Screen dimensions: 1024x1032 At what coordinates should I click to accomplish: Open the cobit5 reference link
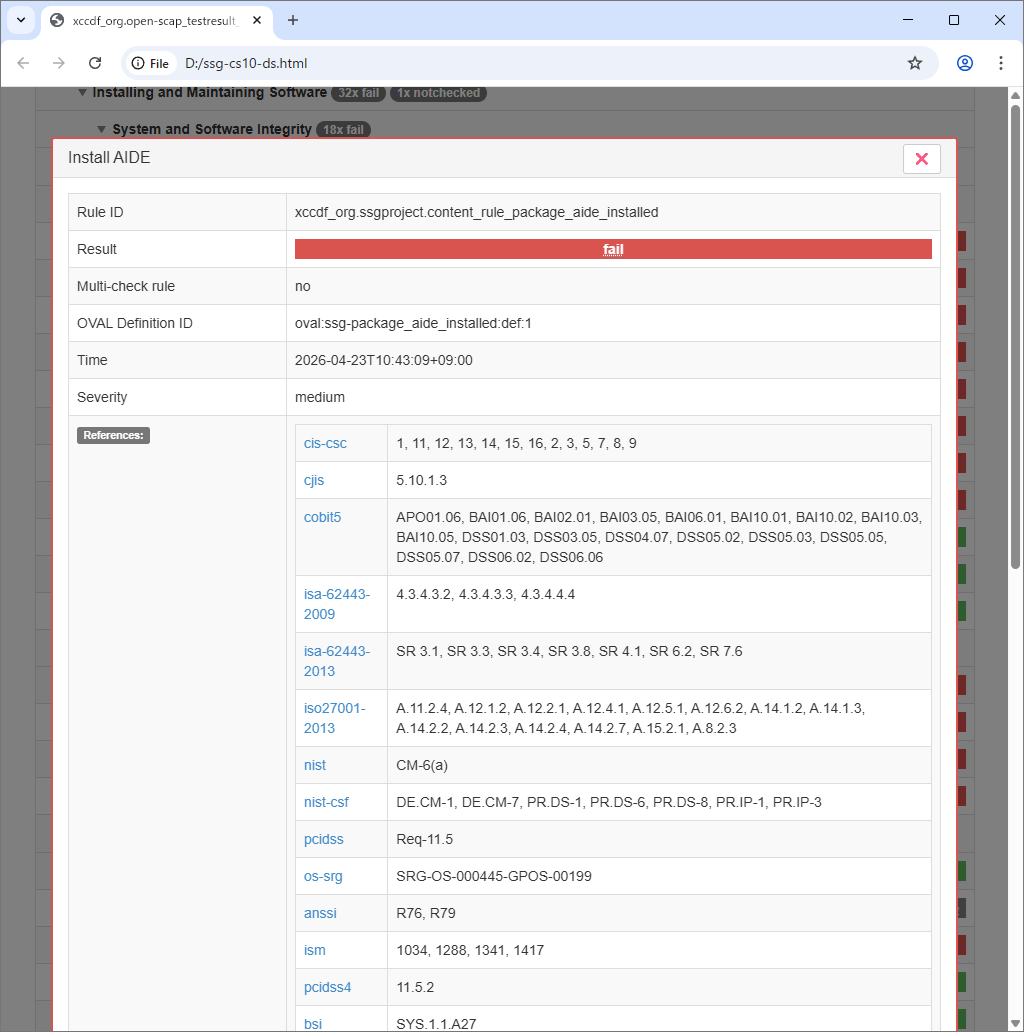tap(322, 517)
